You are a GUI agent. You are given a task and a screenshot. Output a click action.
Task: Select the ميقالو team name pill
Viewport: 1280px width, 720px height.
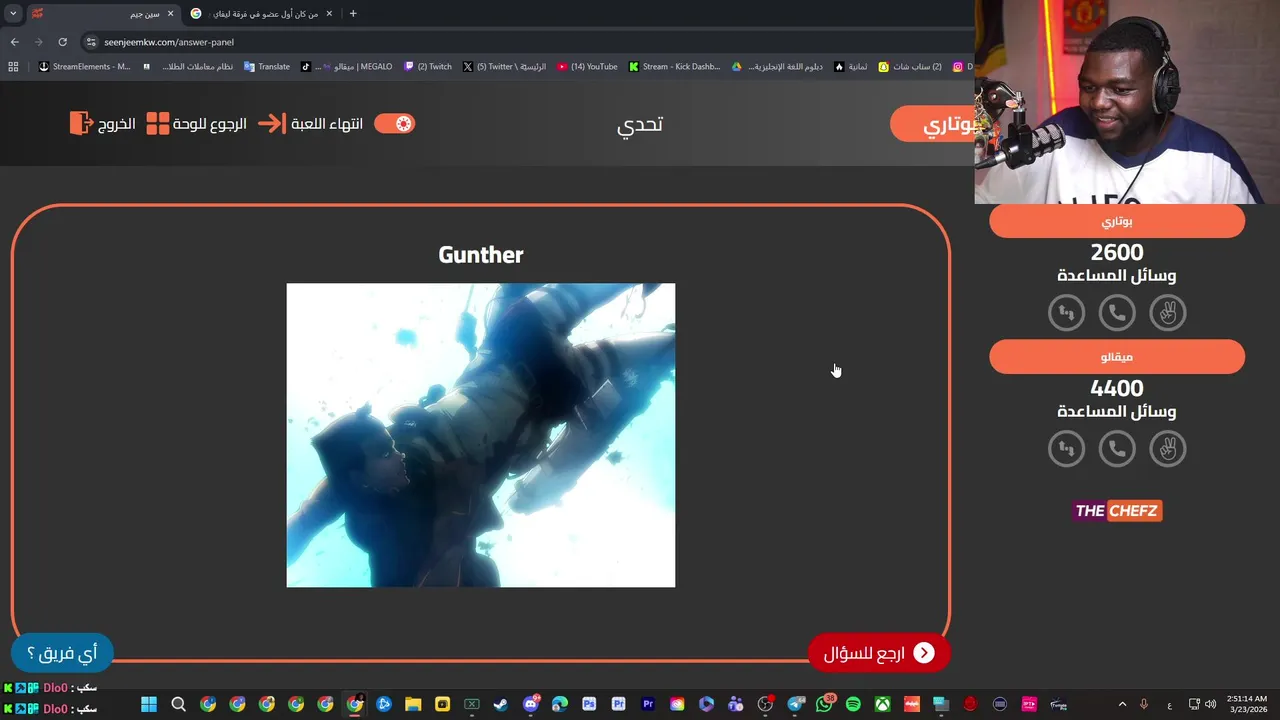point(1117,357)
